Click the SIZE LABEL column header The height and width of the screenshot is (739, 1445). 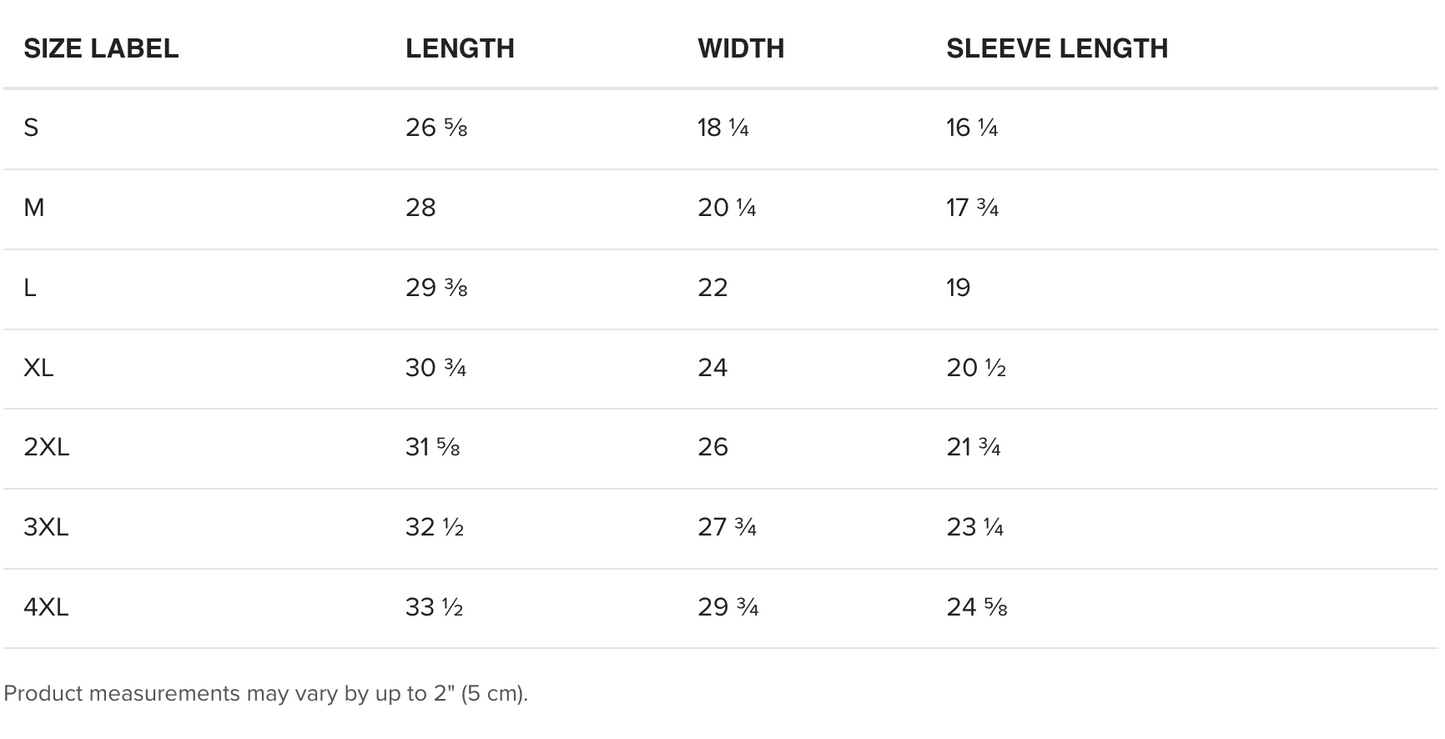pos(101,48)
